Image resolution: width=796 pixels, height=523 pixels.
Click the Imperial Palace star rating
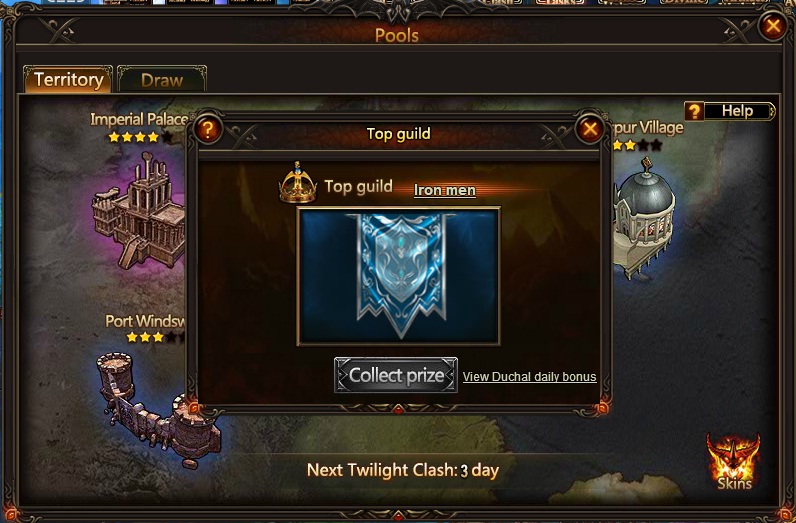pyautogui.click(x=140, y=137)
